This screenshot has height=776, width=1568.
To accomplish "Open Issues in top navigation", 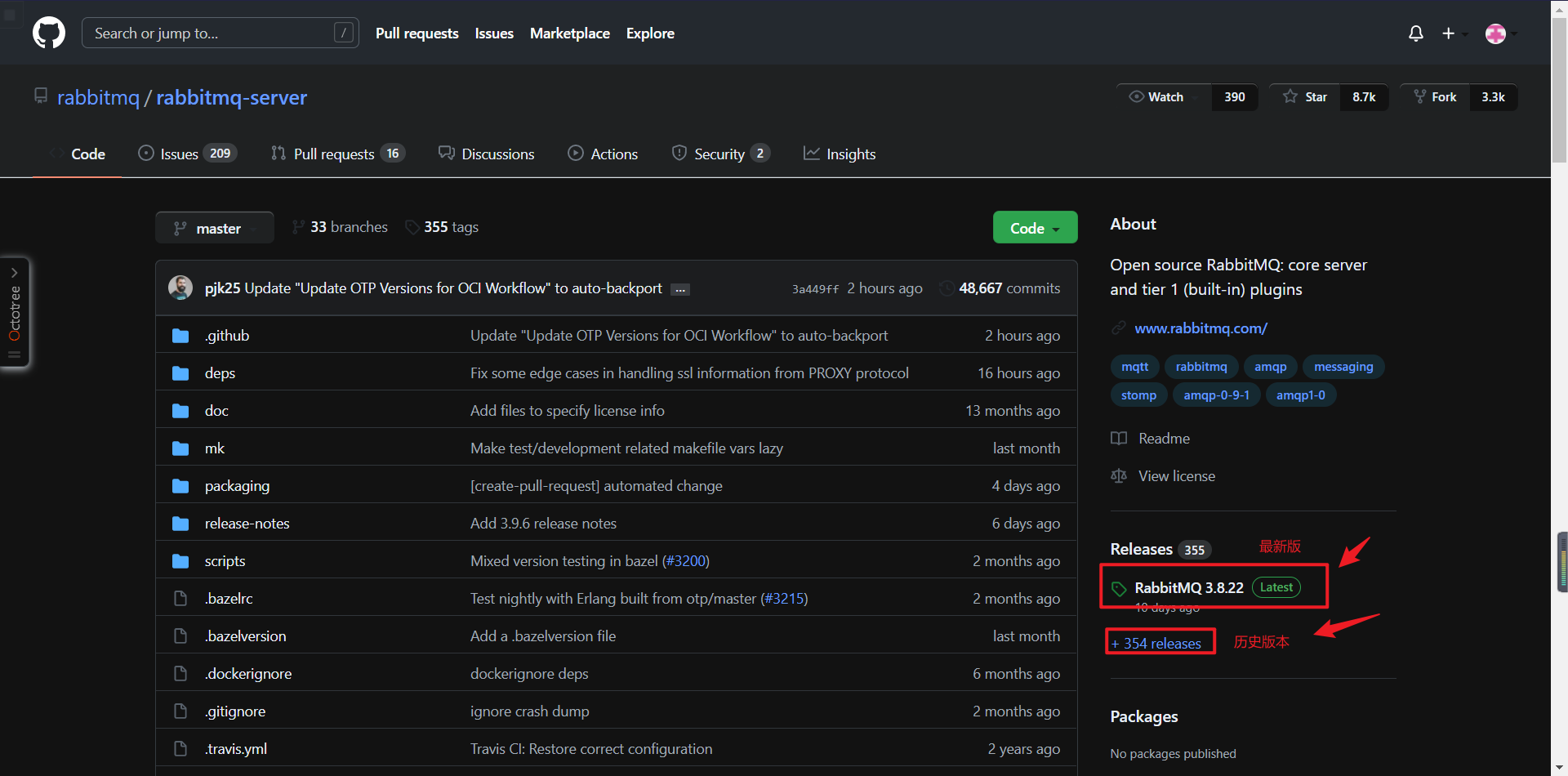I will pyautogui.click(x=494, y=33).
